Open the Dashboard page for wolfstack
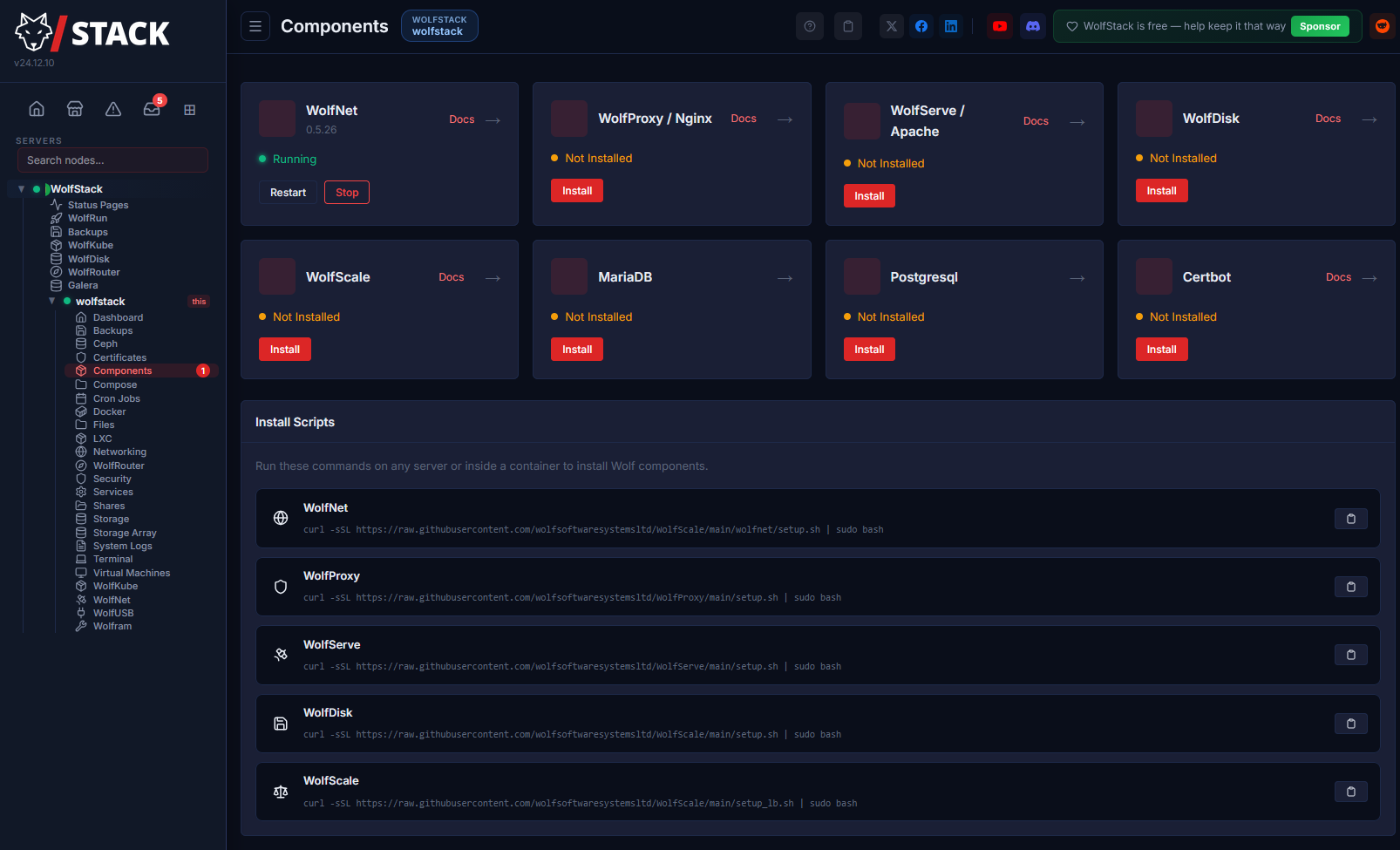The height and width of the screenshot is (850, 1400). pos(118,317)
